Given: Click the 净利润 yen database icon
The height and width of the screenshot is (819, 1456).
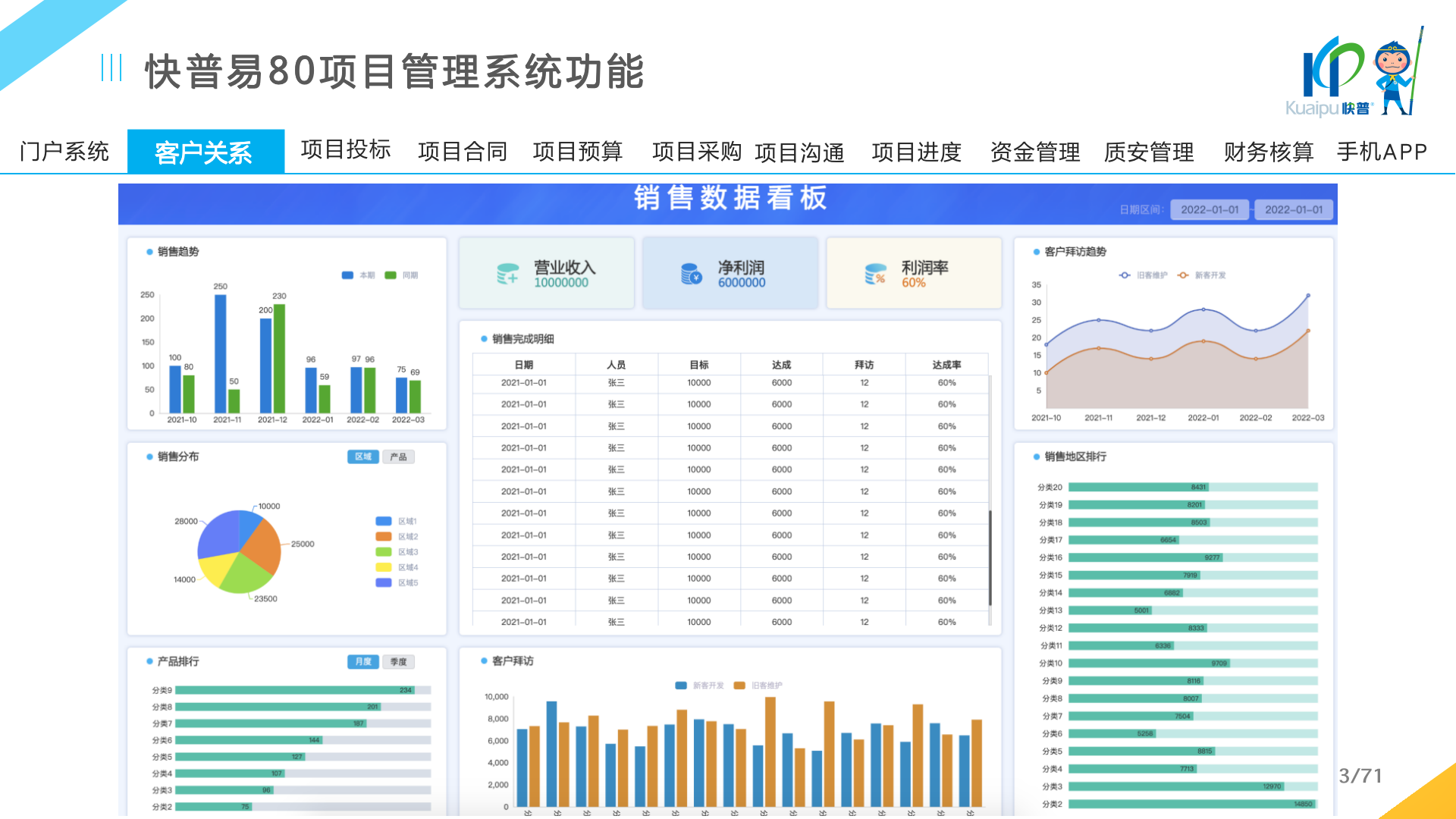Looking at the screenshot, I should pos(691,274).
